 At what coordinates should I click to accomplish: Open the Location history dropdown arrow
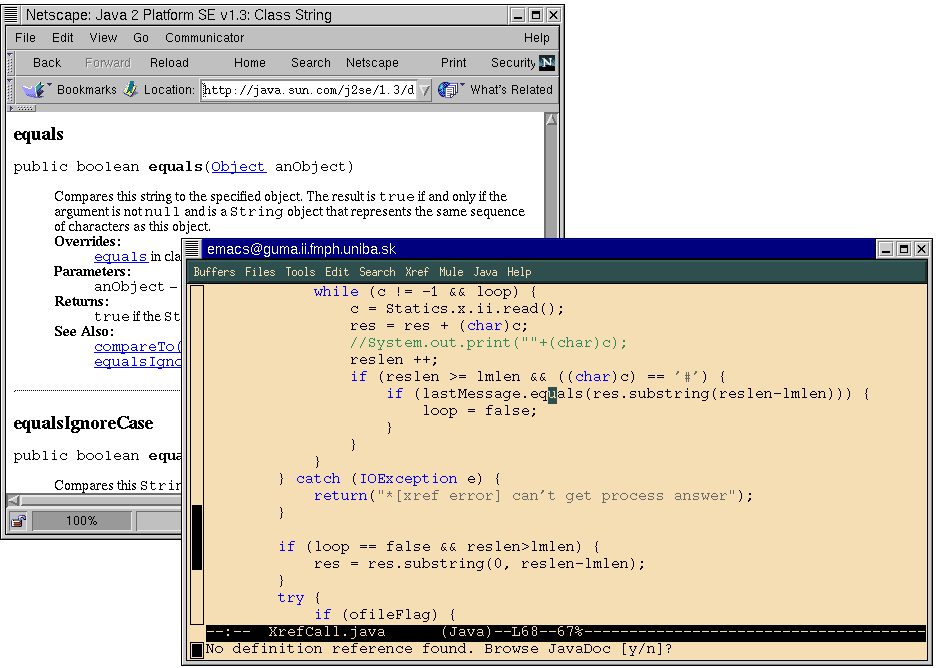(424, 90)
